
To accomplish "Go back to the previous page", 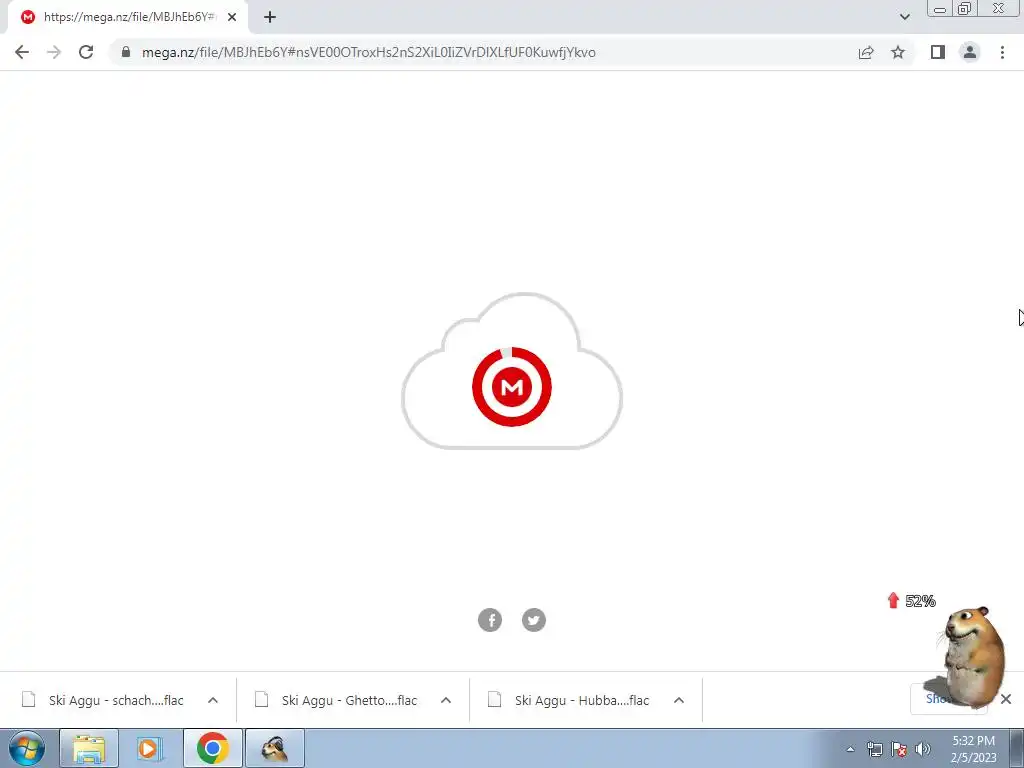I will (x=22, y=52).
